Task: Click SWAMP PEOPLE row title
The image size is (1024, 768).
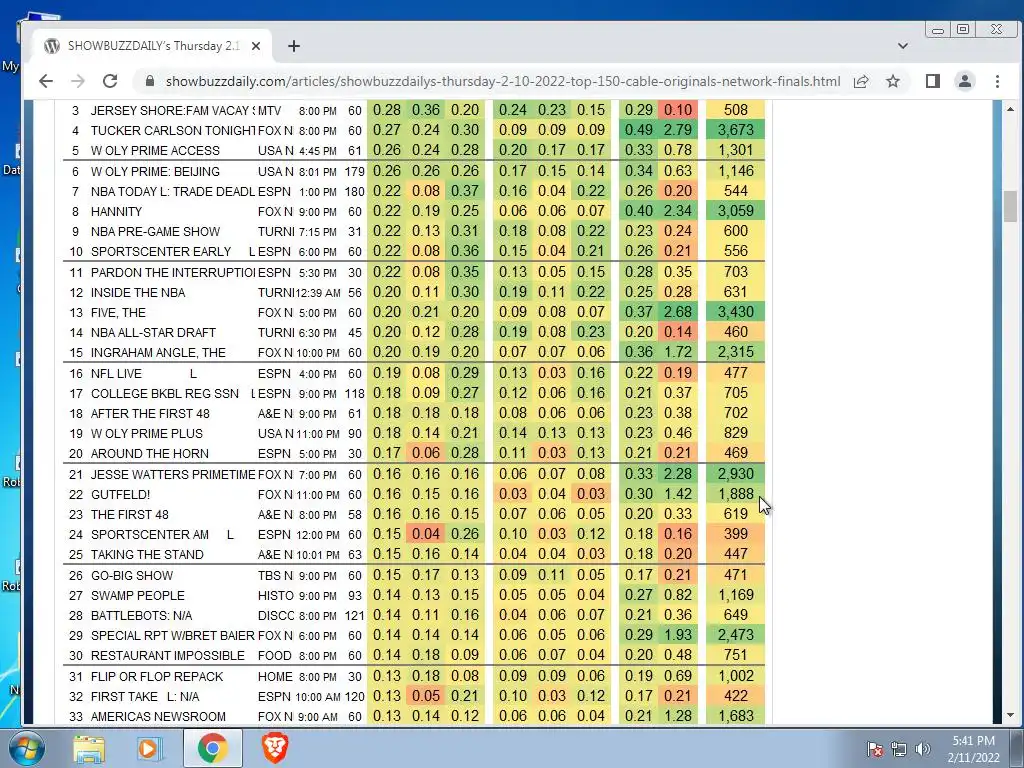Action: pos(138,596)
